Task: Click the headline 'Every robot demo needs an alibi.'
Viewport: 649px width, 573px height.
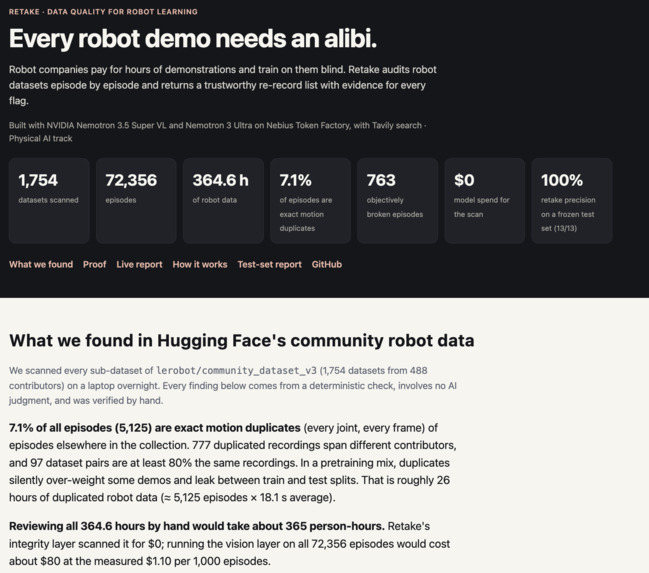Action: tap(193, 39)
